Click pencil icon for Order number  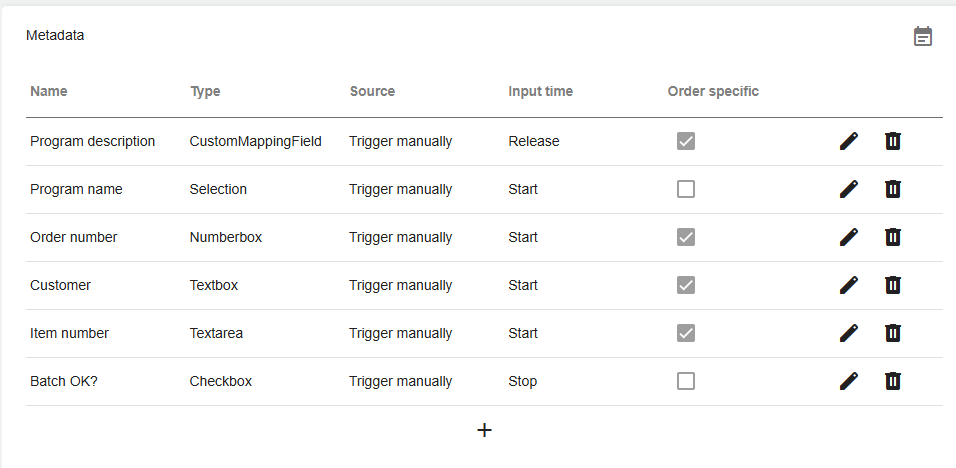(x=849, y=237)
